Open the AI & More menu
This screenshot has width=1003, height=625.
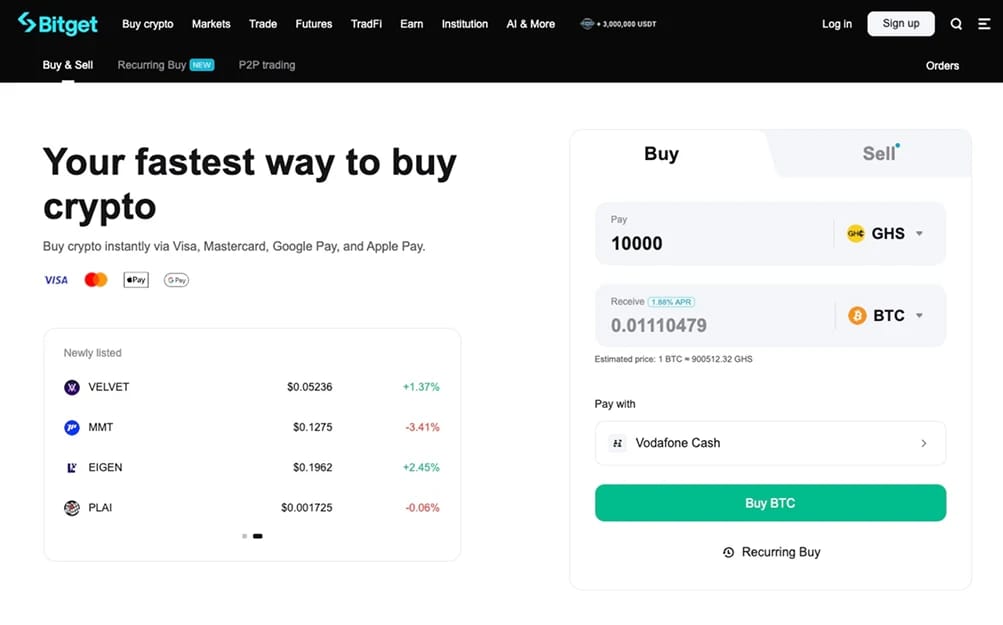(x=531, y=24)
